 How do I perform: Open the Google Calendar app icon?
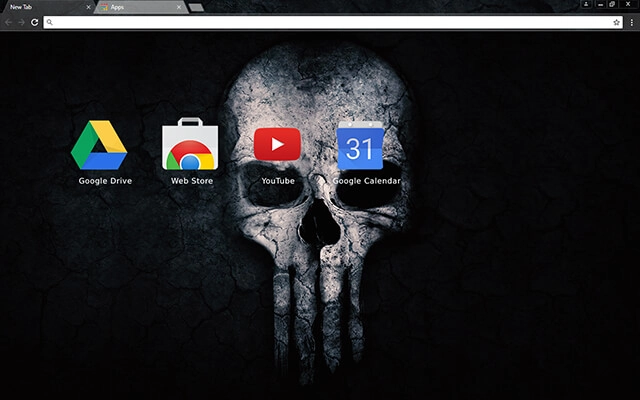(x=360, y=145)
